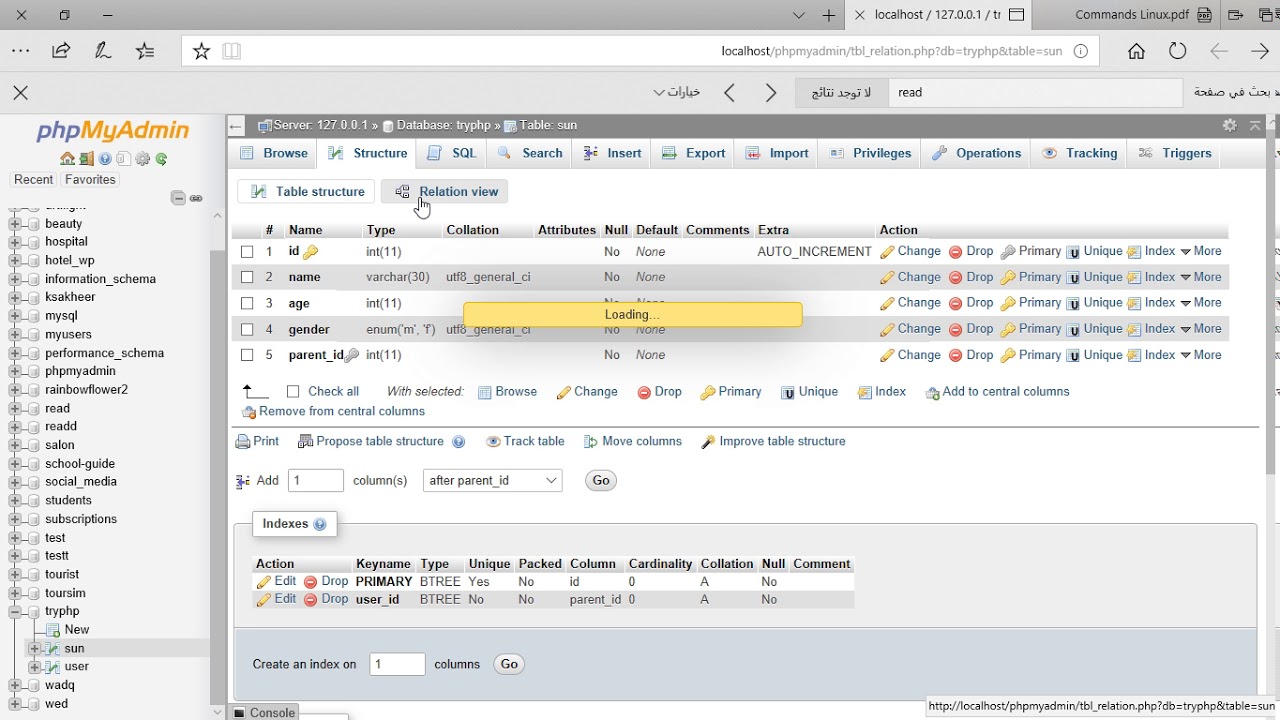This screenshot has width=1280, height=720.
Task: Reload navigation panel green arrow icon
Action: coord(161,159)
